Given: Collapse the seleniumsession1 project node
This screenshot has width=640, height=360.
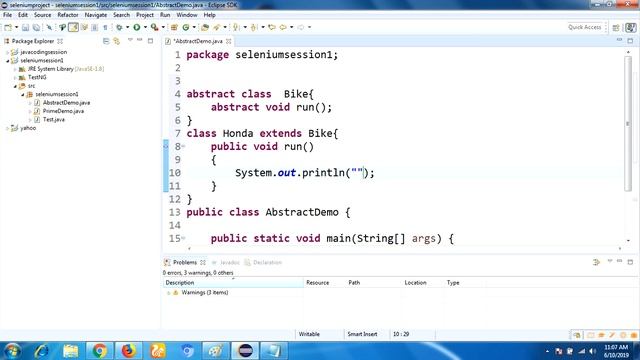Looking at the screenshot, I should coord(7,60).
